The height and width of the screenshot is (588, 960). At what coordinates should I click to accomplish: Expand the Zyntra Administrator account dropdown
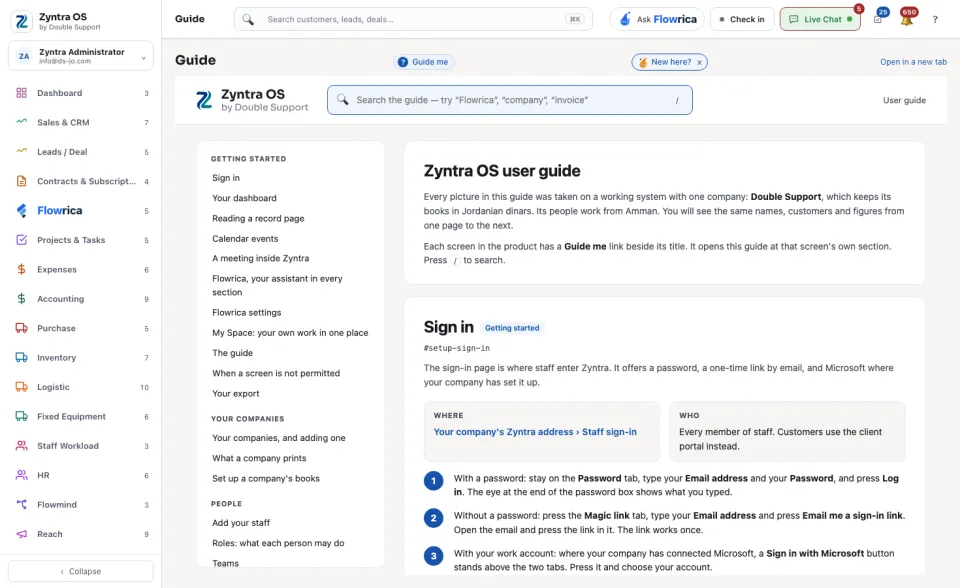pos(143,58)
